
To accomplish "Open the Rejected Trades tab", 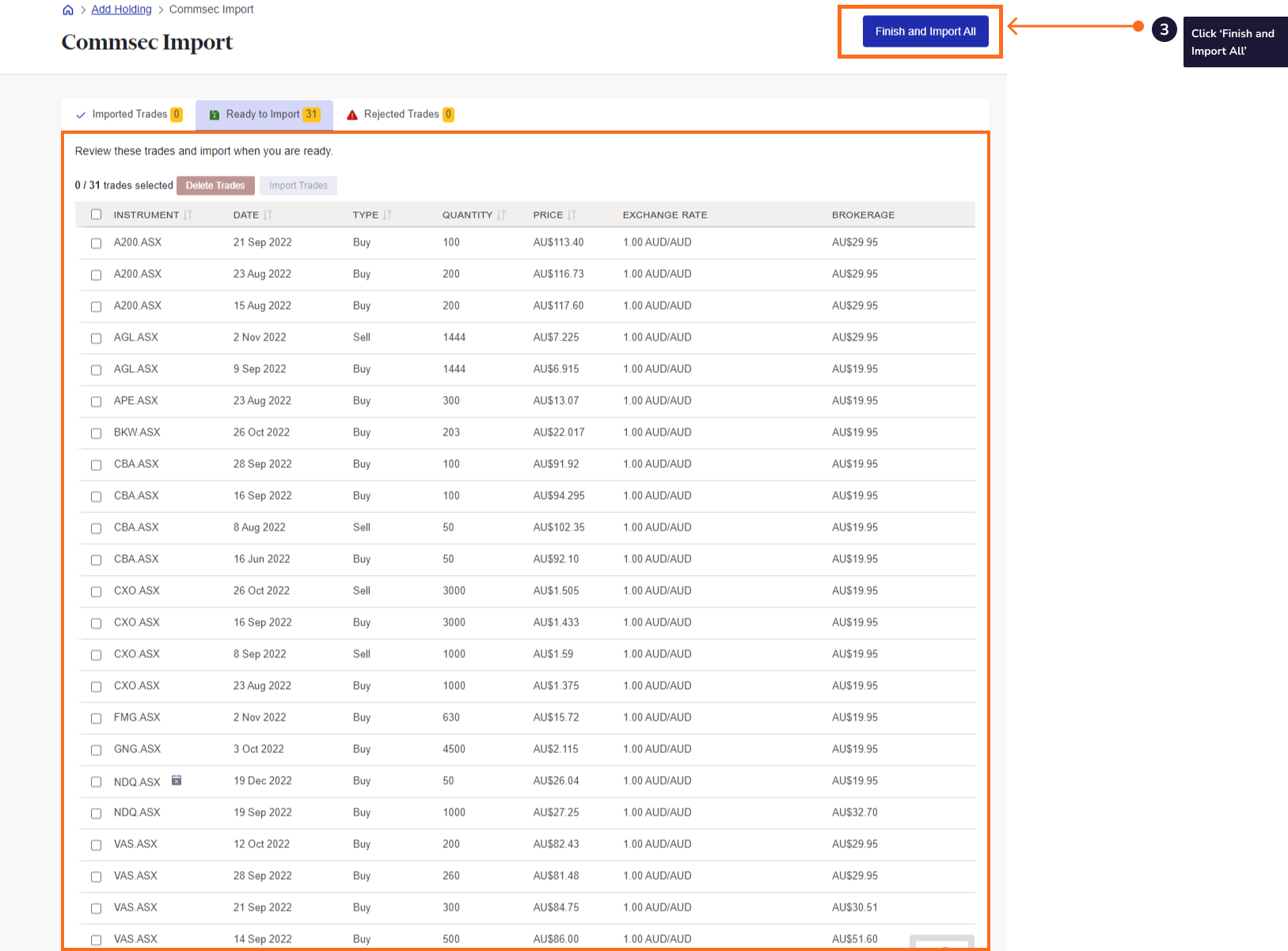I will [x=401, y=114].
